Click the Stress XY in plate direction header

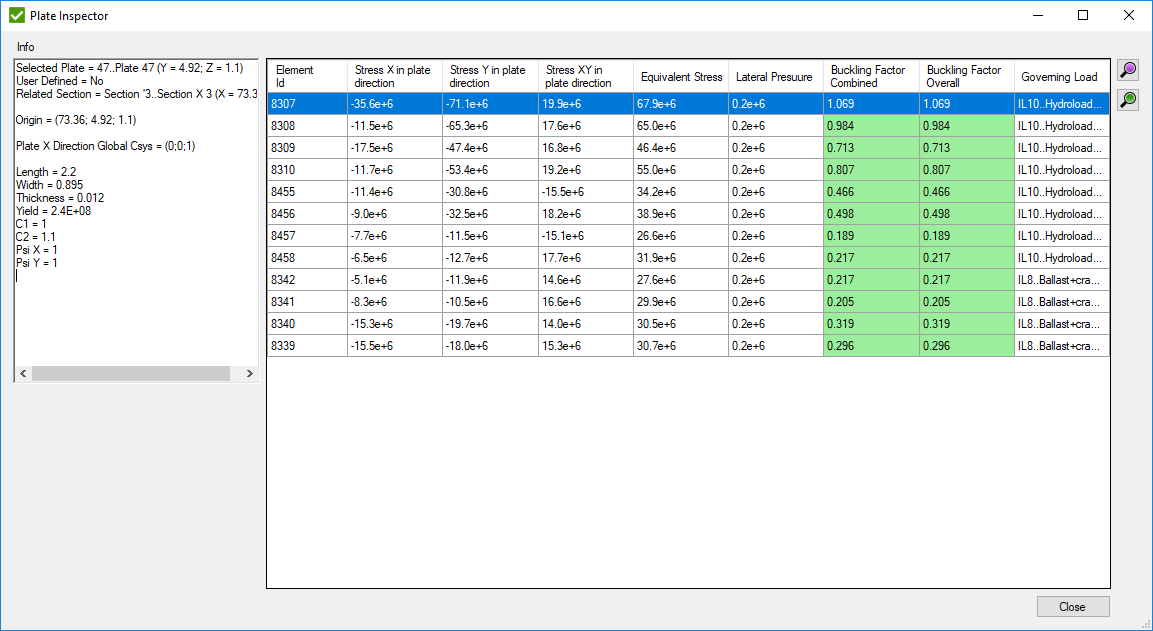[585, 76]
